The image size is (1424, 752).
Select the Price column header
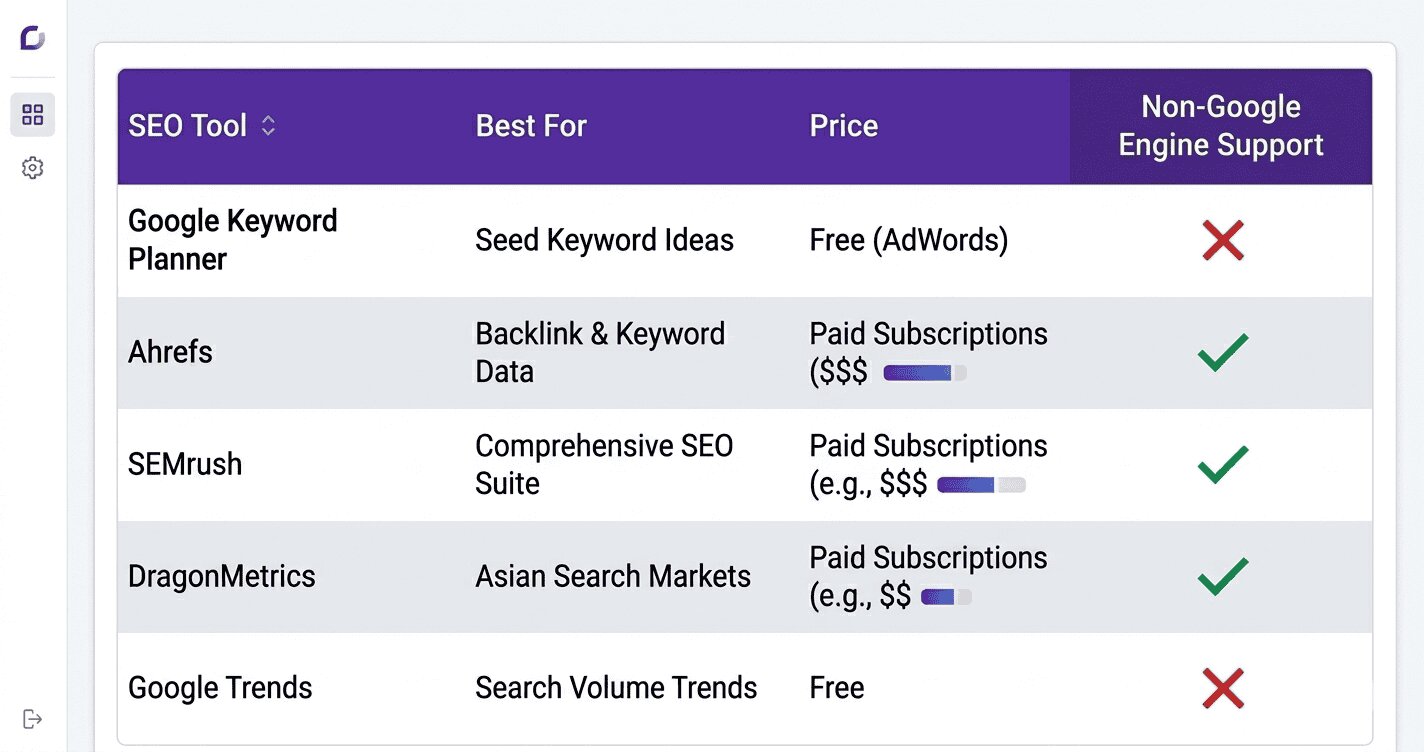click(x=844, y=126)
